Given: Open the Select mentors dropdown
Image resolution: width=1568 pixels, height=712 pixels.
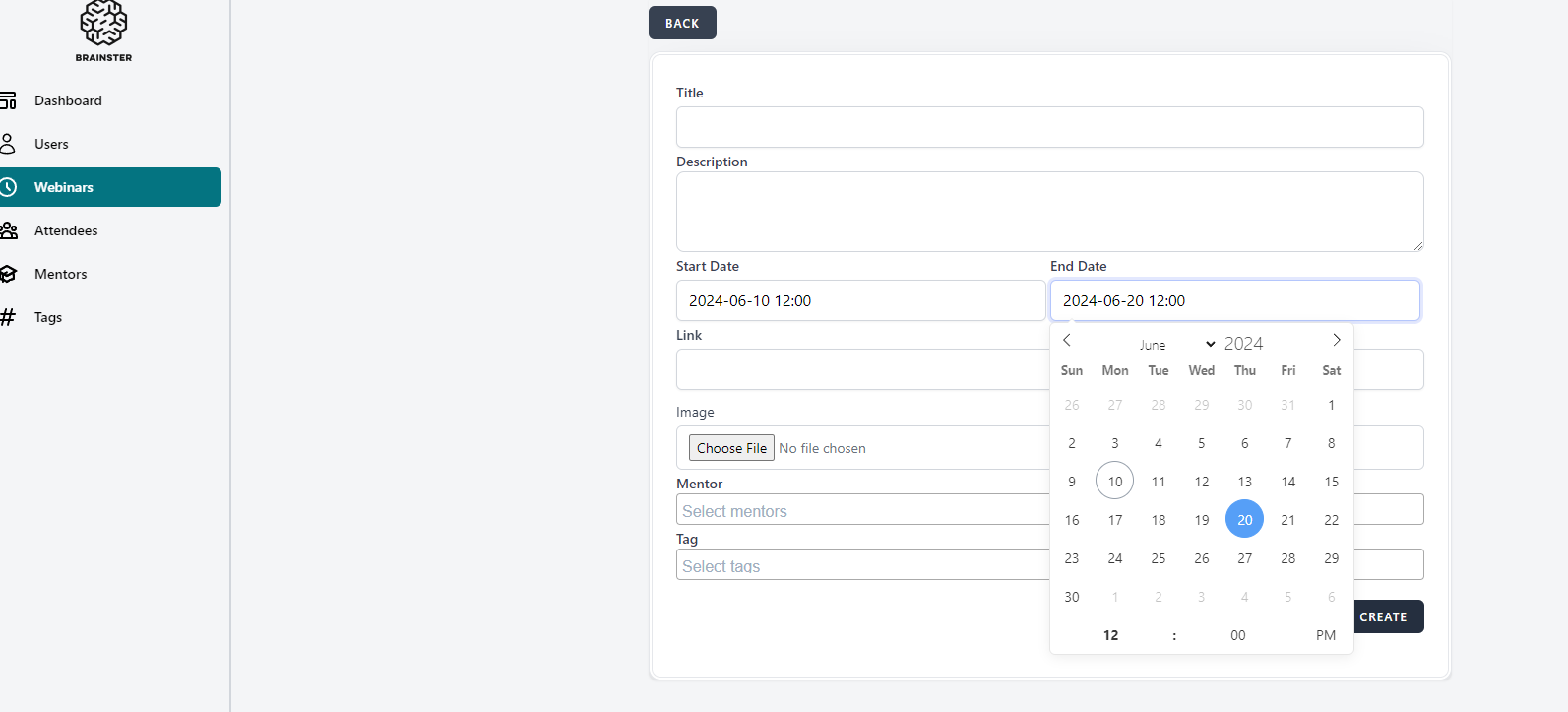Looking at the screenshot, I should (x=861, y=510).
